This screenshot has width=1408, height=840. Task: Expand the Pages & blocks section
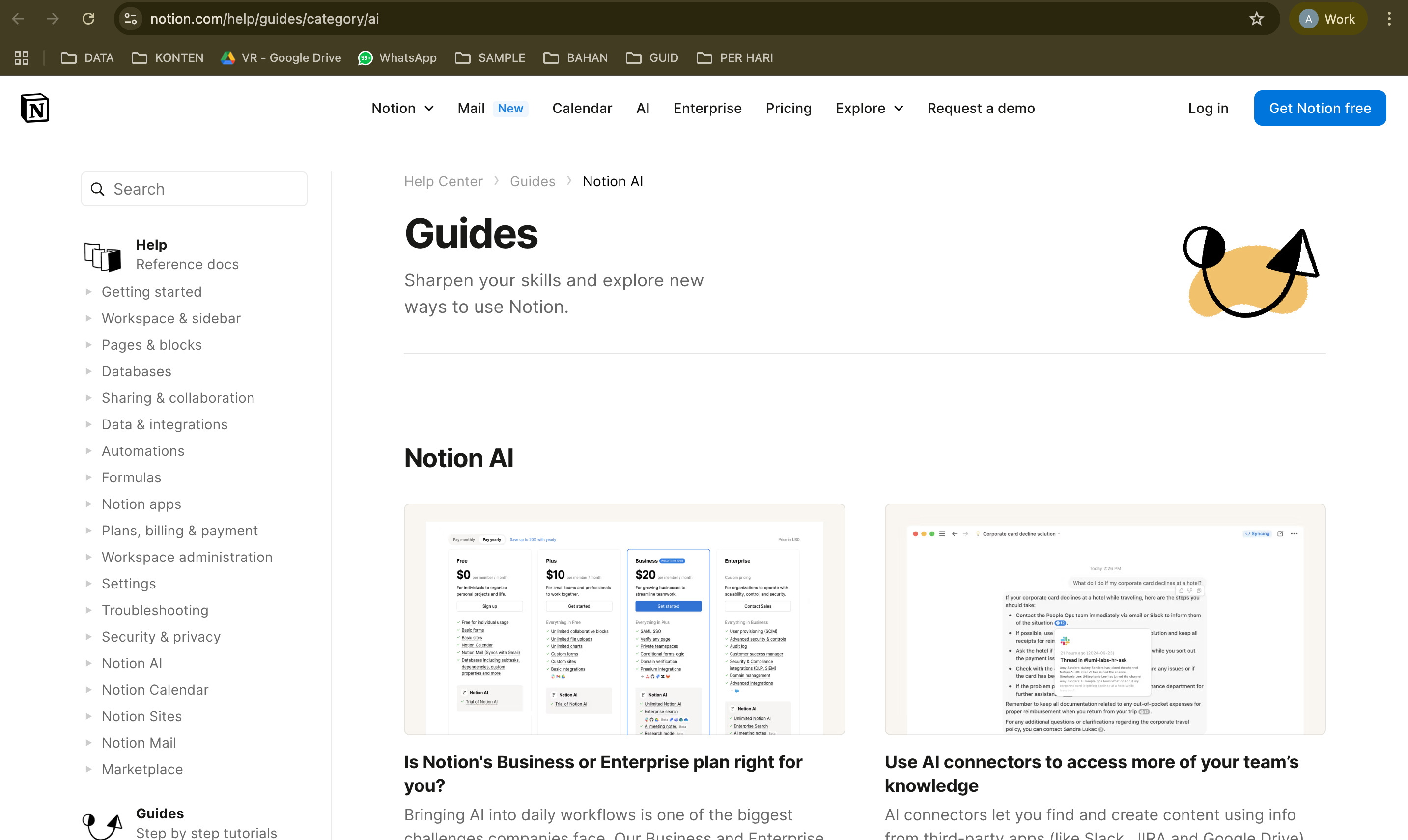click(88, 345)
